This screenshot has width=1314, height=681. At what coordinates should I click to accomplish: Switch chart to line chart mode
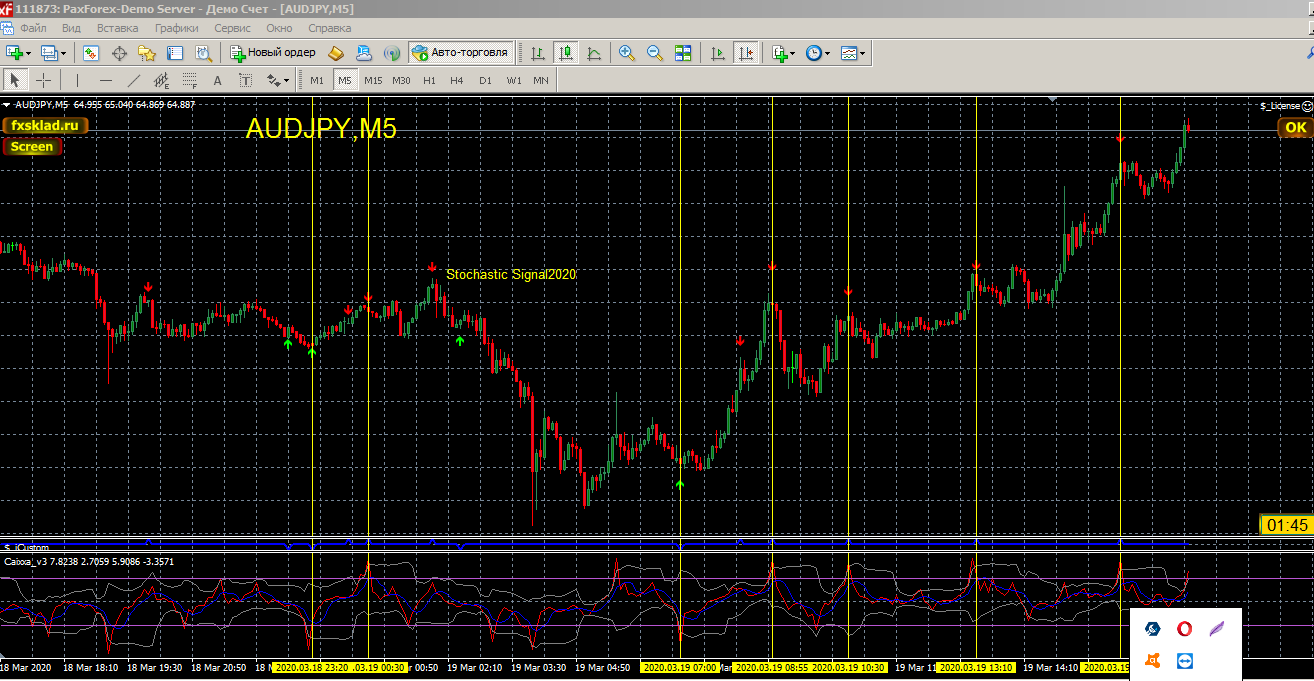coord(594,53)
